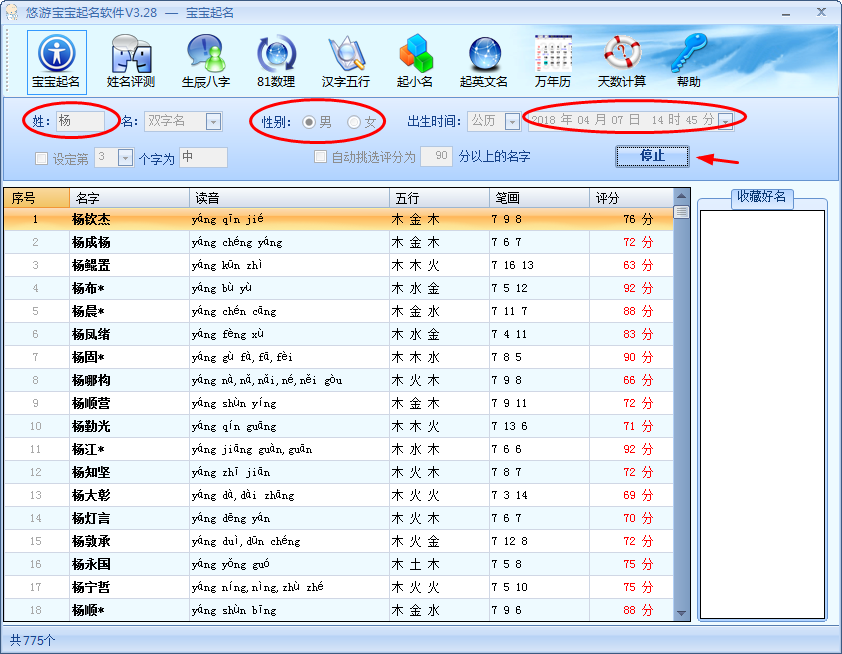This screenshot has width=842, height=654.
Task: Click the 姓 surname input field
Action: tap(79, 121)
